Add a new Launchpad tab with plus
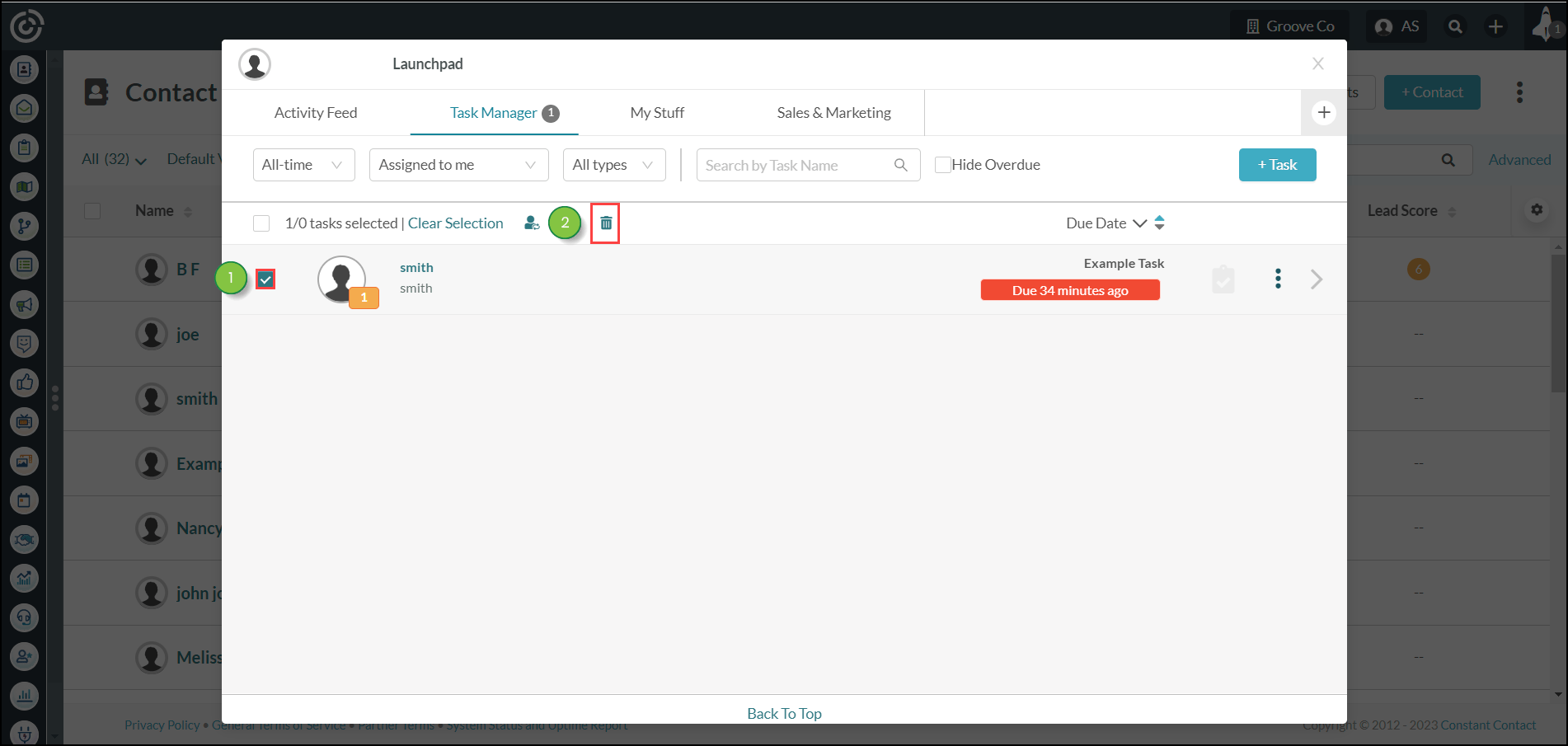 click(1324, 113)
